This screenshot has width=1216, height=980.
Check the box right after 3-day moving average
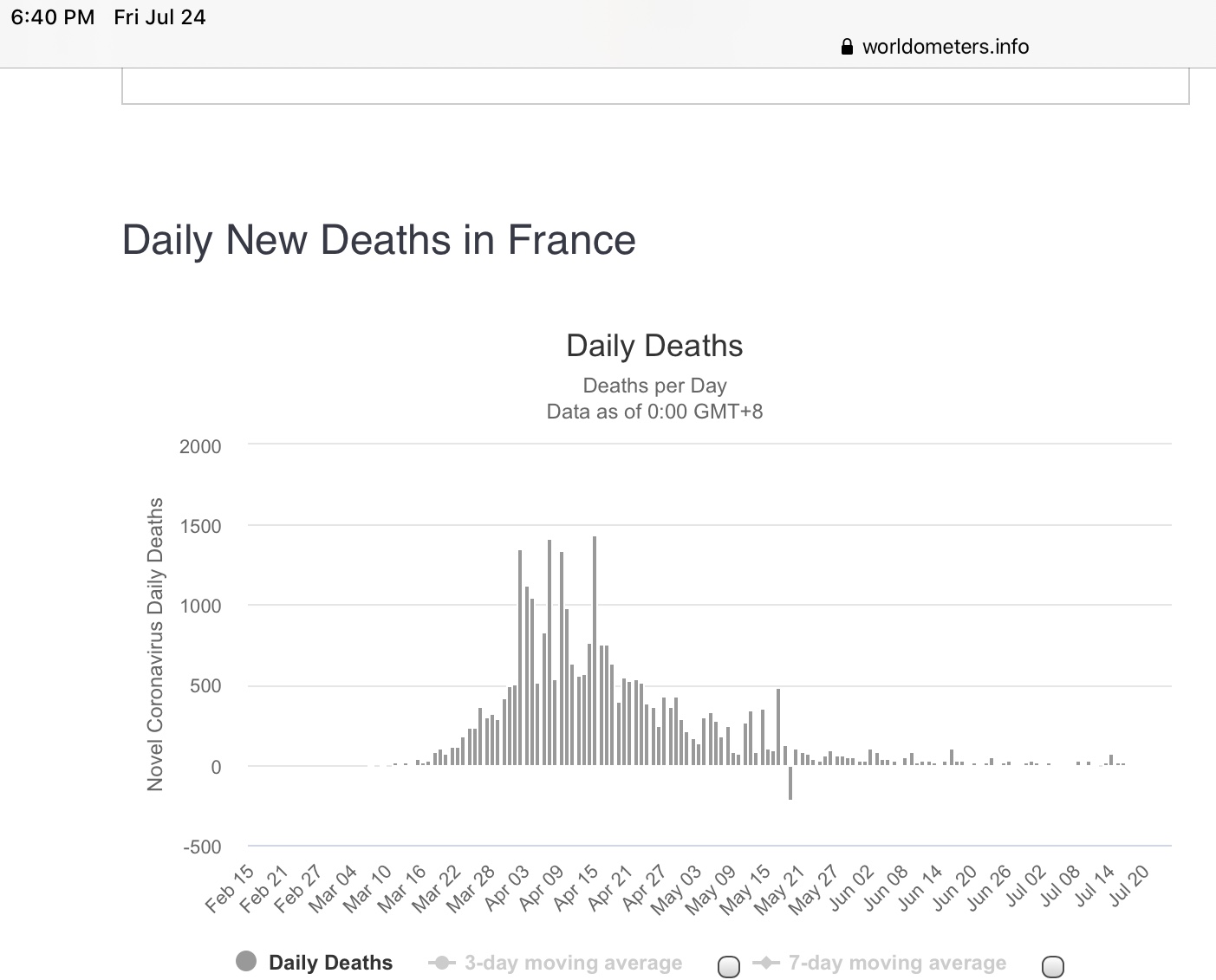[729, 966]
